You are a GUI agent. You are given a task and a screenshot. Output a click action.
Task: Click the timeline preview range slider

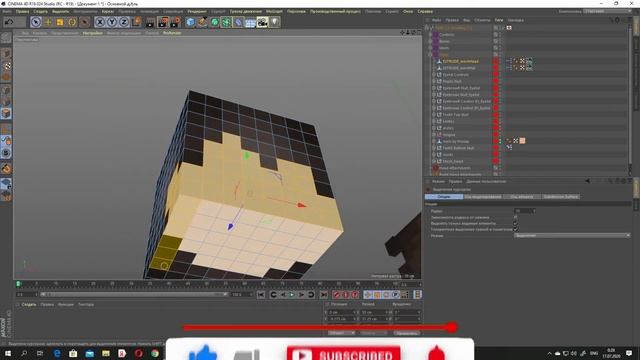pos(133,294)
